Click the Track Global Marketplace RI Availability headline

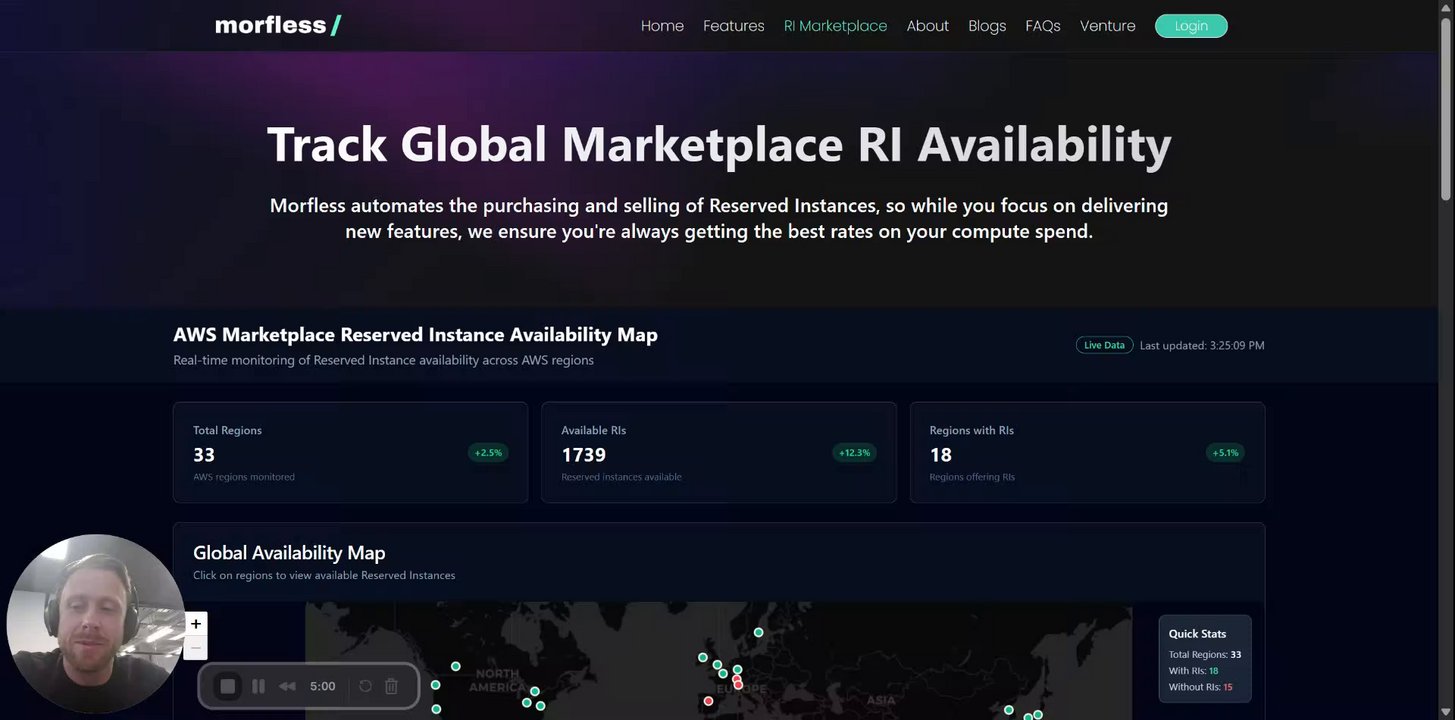[x=719, y=144]
